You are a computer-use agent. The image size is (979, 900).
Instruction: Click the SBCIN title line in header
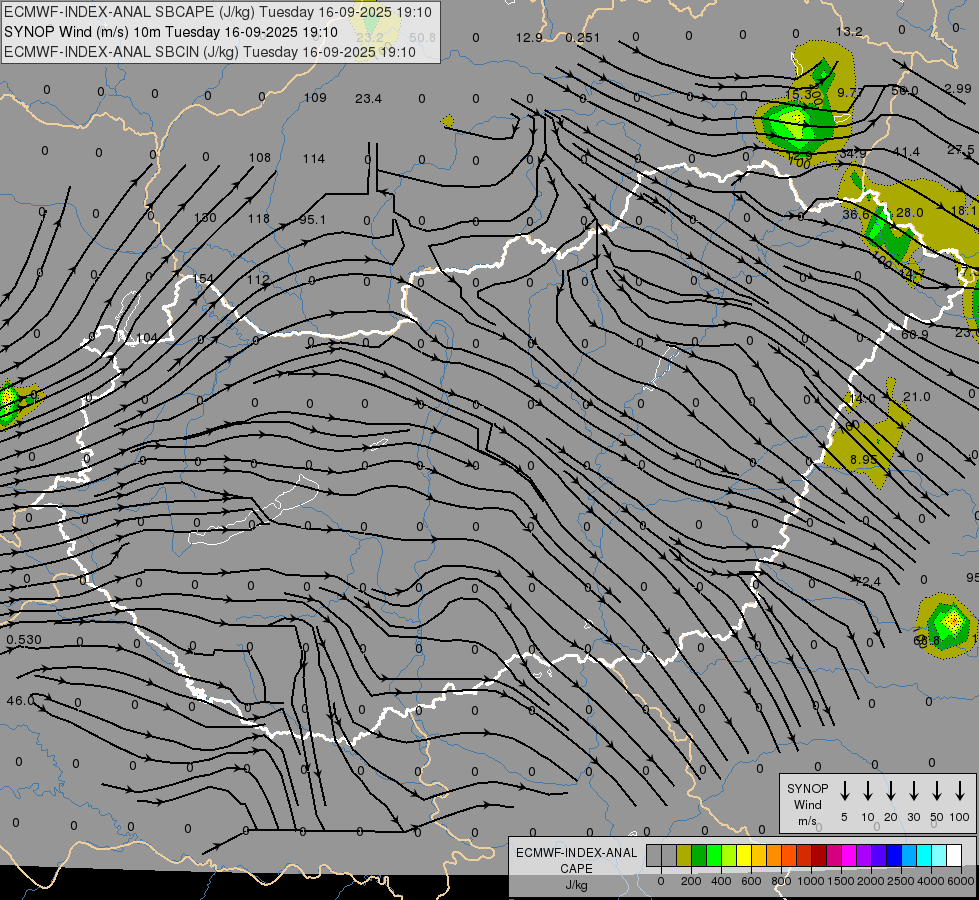coord(210,52)
